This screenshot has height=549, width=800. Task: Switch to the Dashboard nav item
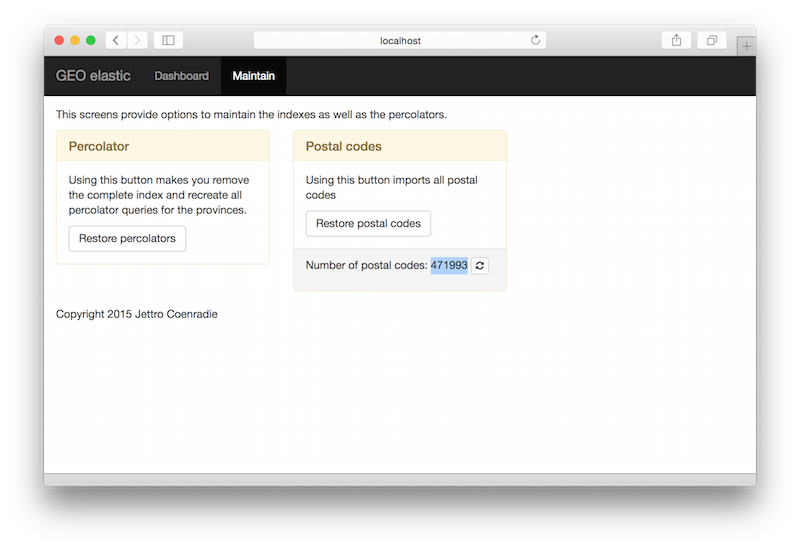(x=181, y=76)
